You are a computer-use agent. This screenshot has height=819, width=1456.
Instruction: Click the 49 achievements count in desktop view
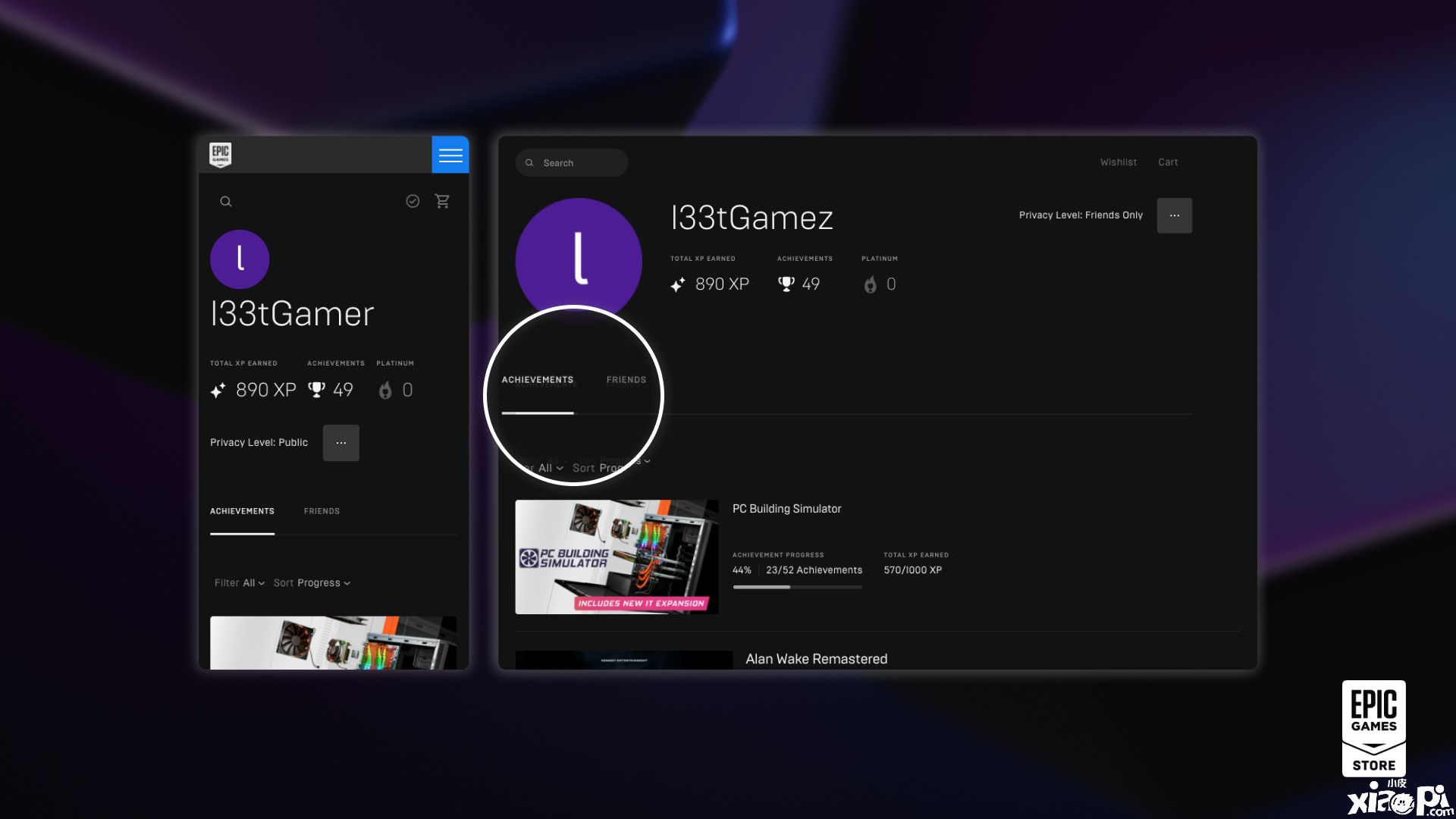(x=811, y=284)
